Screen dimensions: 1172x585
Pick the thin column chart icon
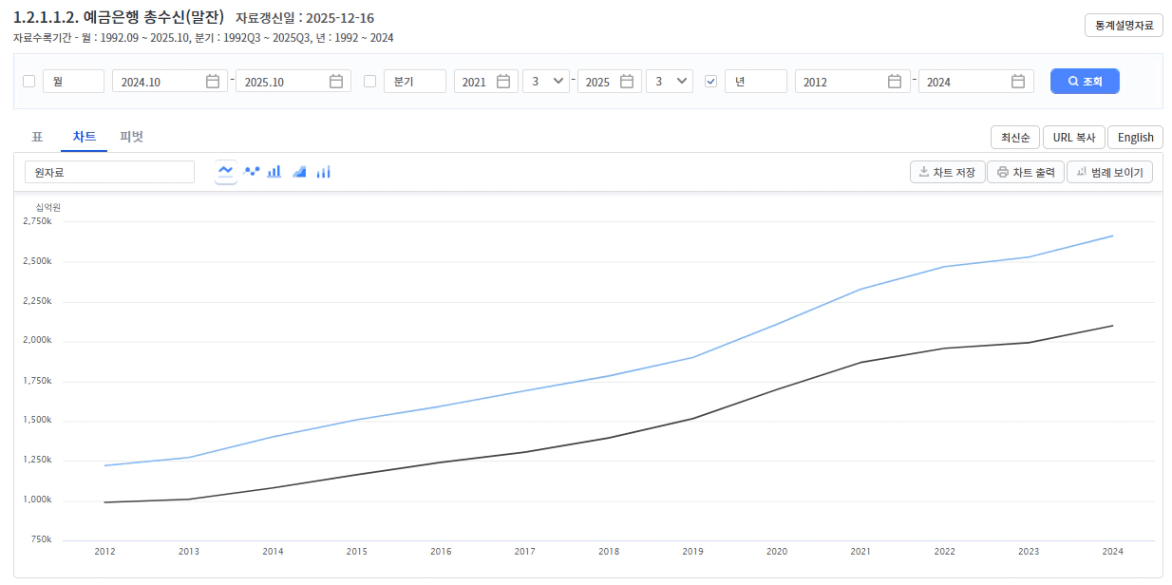coord(323,172)
